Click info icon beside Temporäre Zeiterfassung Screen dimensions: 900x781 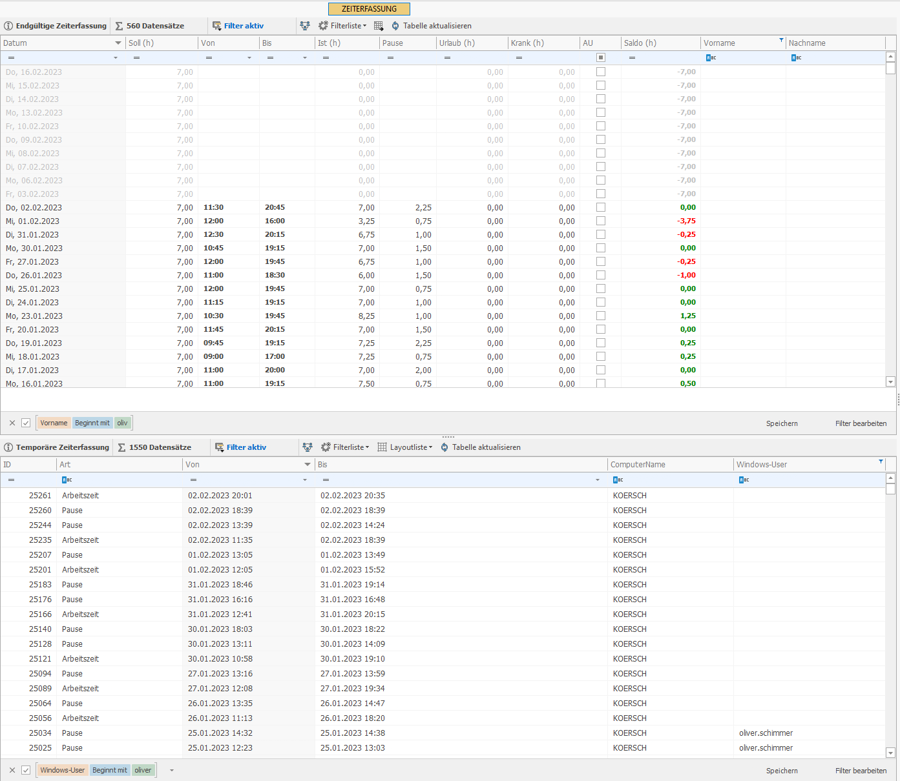click(9, 447)
